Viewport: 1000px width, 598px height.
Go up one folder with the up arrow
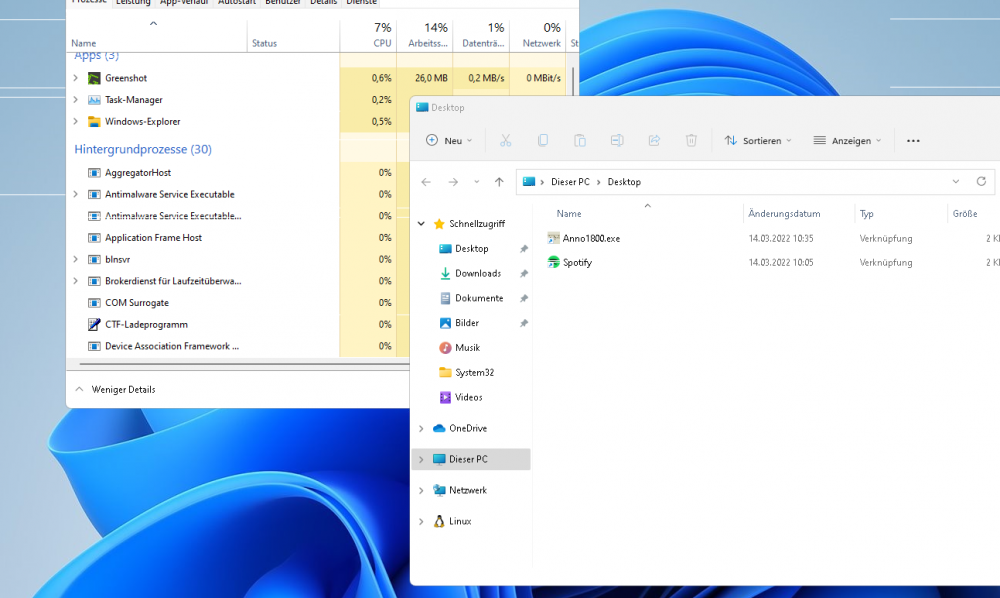pyautogui.click(x=499, y=182)
